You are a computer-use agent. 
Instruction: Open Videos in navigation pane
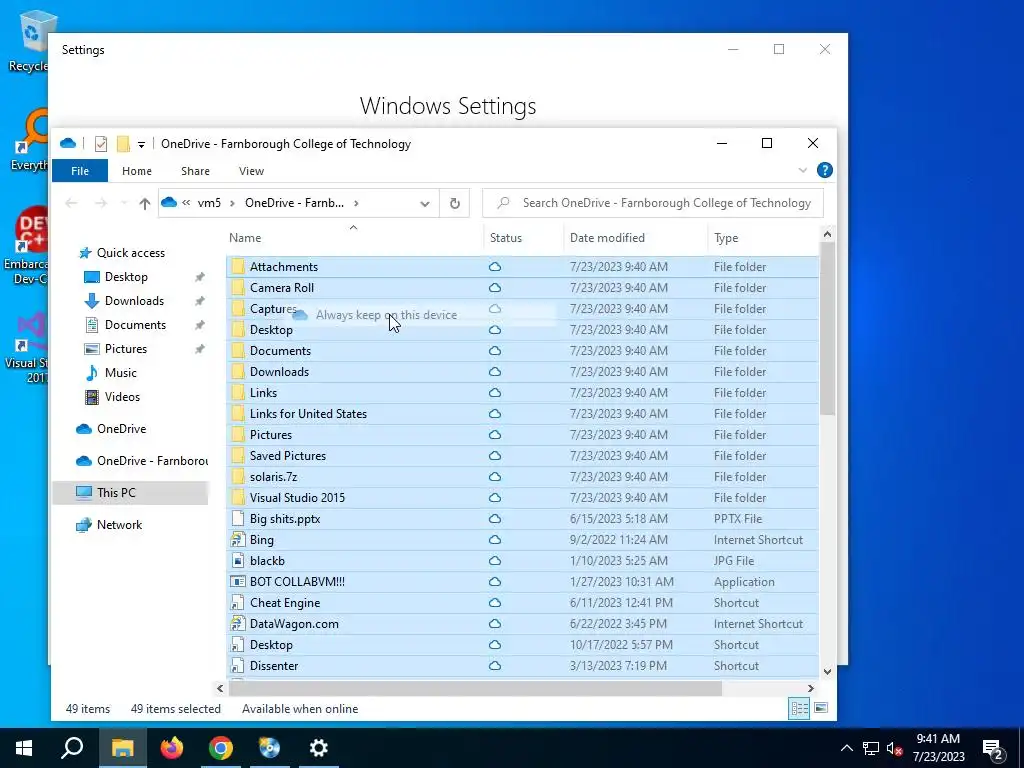pyautogui.click(x=122, y=397)
